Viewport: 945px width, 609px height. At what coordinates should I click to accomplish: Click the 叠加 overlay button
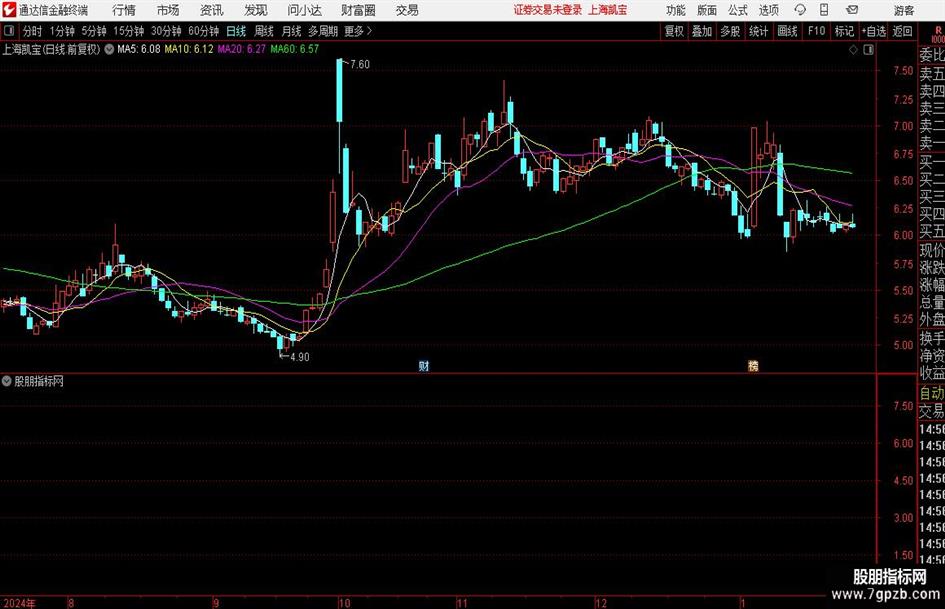pos(702,31)
